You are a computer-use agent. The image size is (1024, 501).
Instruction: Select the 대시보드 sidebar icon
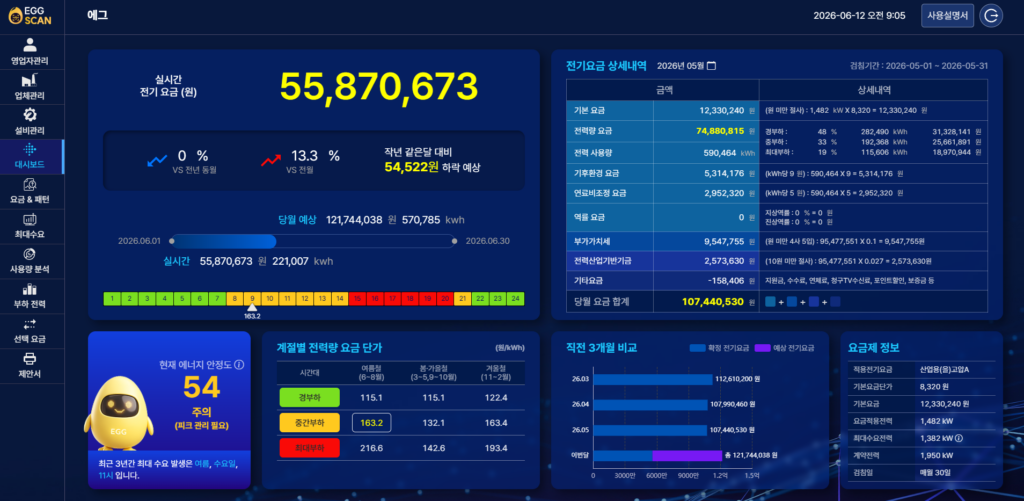coord(30,150)
